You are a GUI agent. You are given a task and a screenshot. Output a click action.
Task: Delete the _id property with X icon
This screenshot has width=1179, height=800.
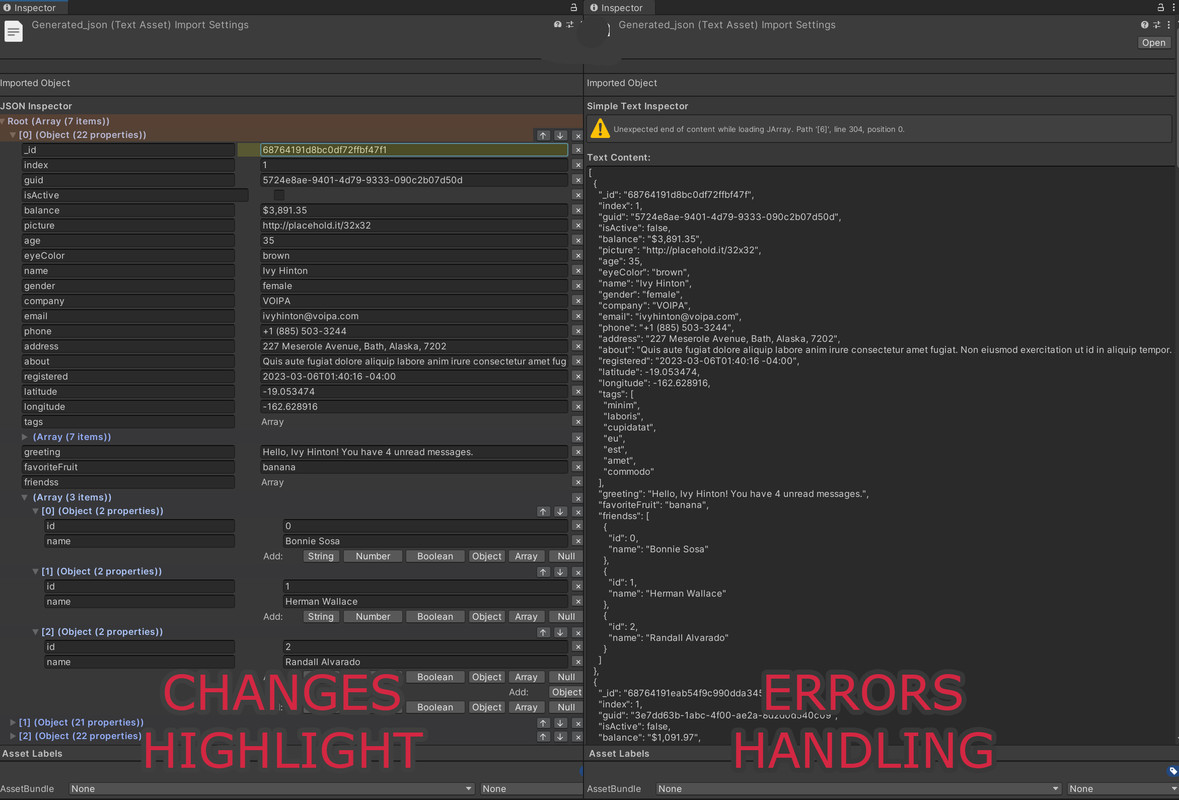tap(577, 150)
